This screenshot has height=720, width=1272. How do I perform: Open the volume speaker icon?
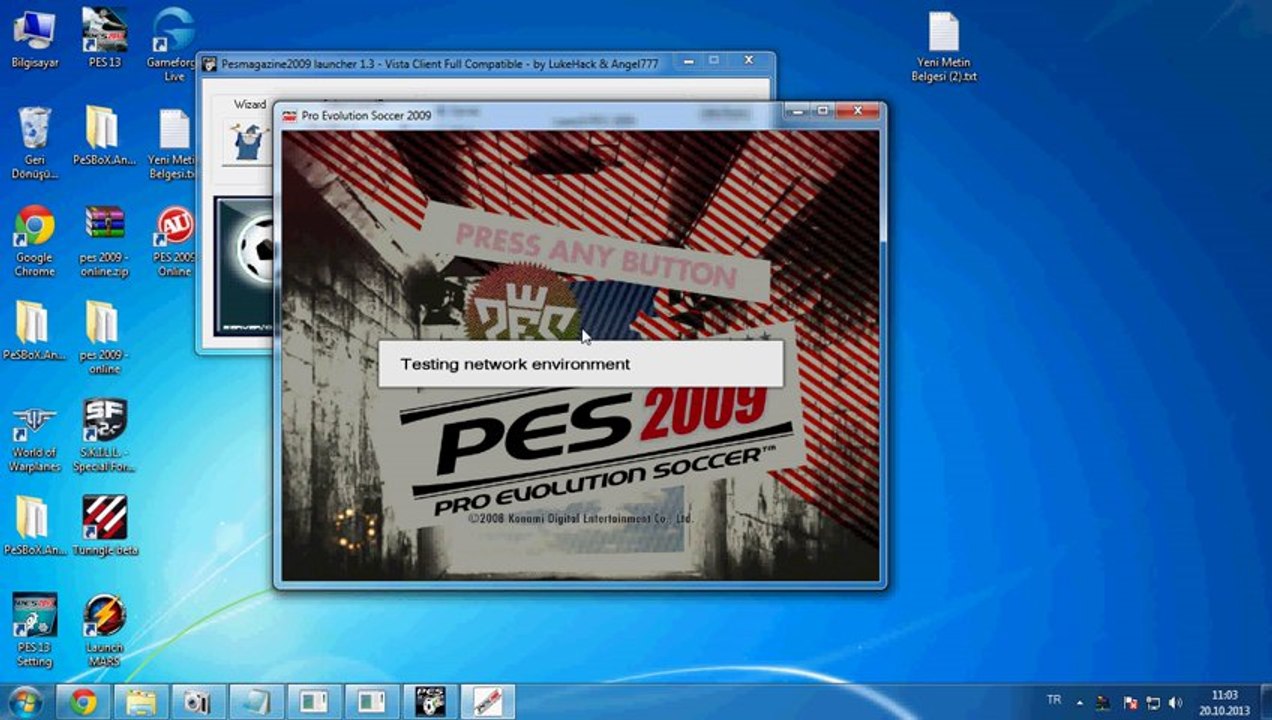pos(1175,703)
